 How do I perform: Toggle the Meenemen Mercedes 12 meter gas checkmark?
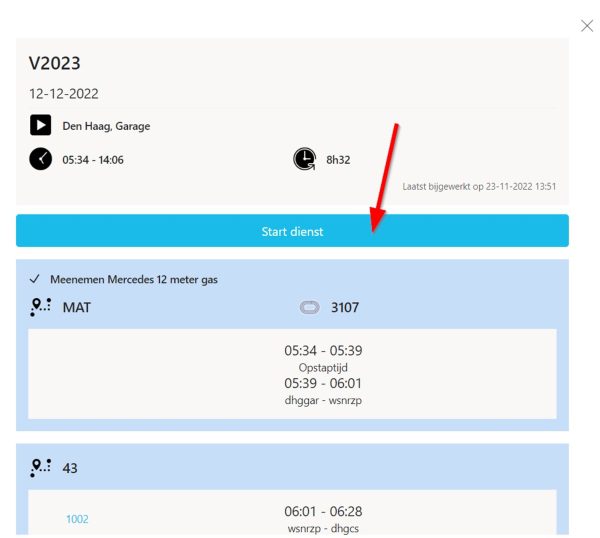click(34, 279)
